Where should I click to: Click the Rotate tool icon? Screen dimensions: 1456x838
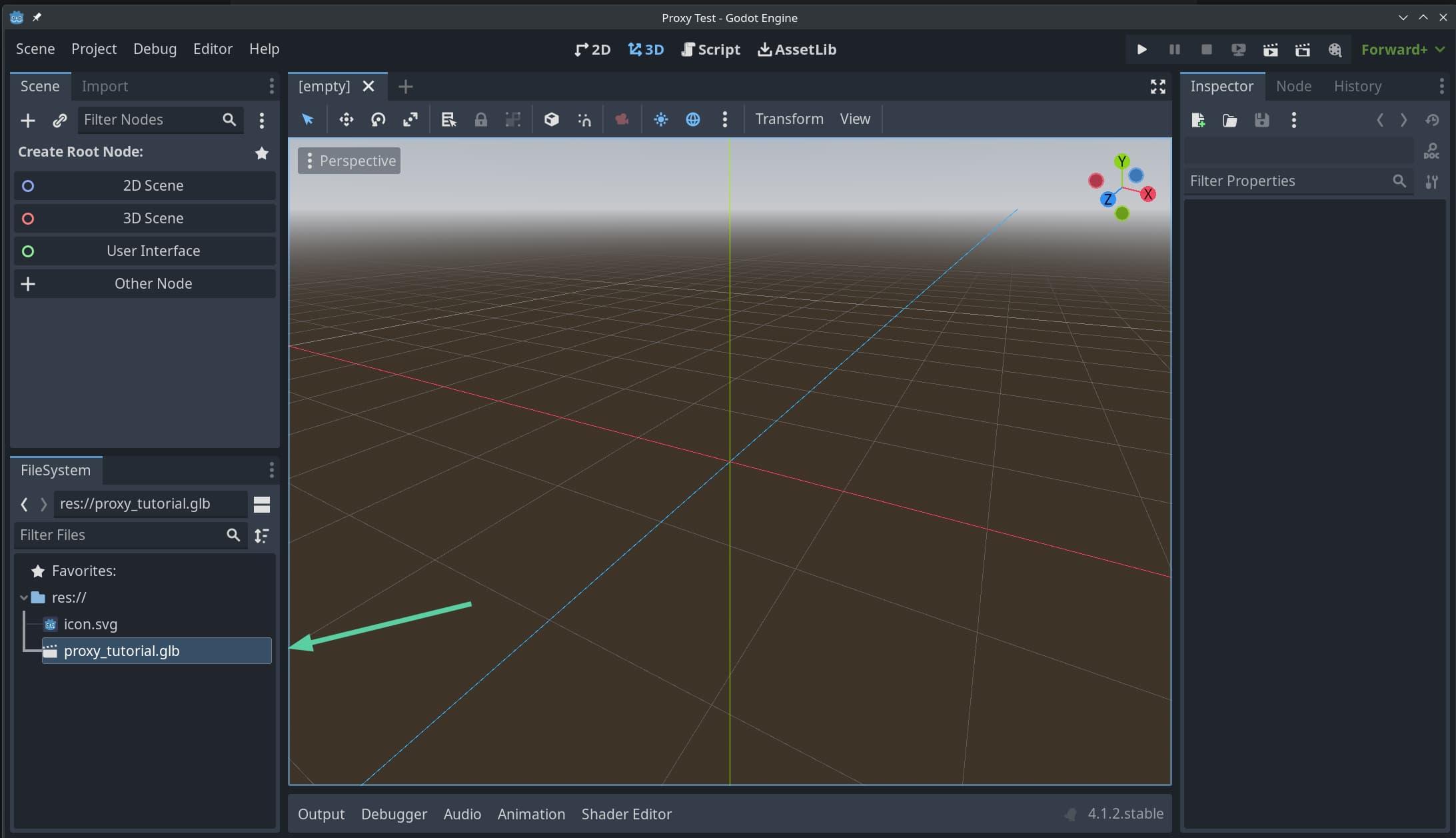377,119
